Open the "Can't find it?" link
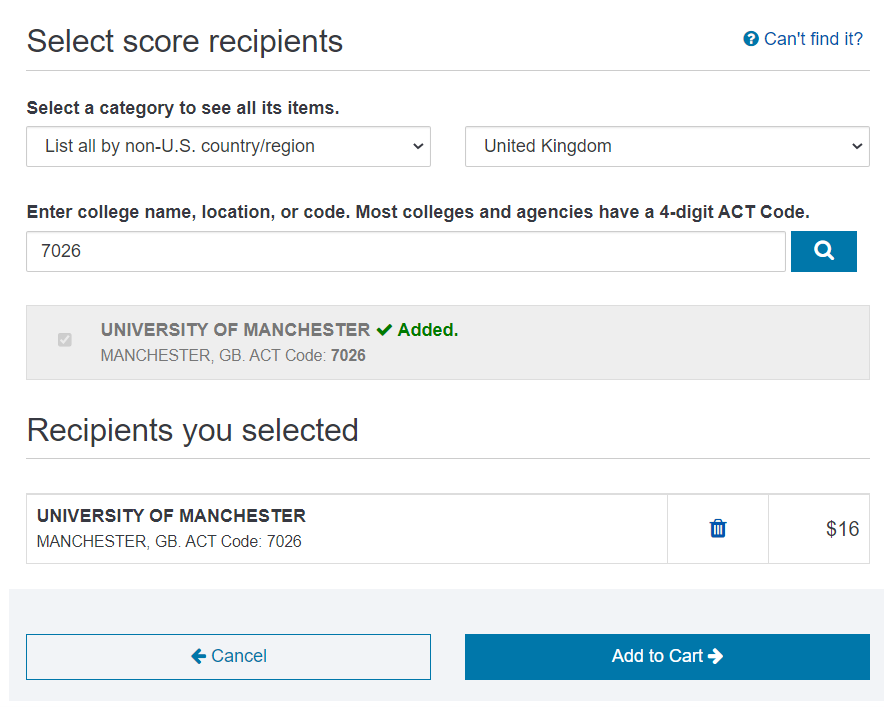The image size is (884, 707). [813, 39]
